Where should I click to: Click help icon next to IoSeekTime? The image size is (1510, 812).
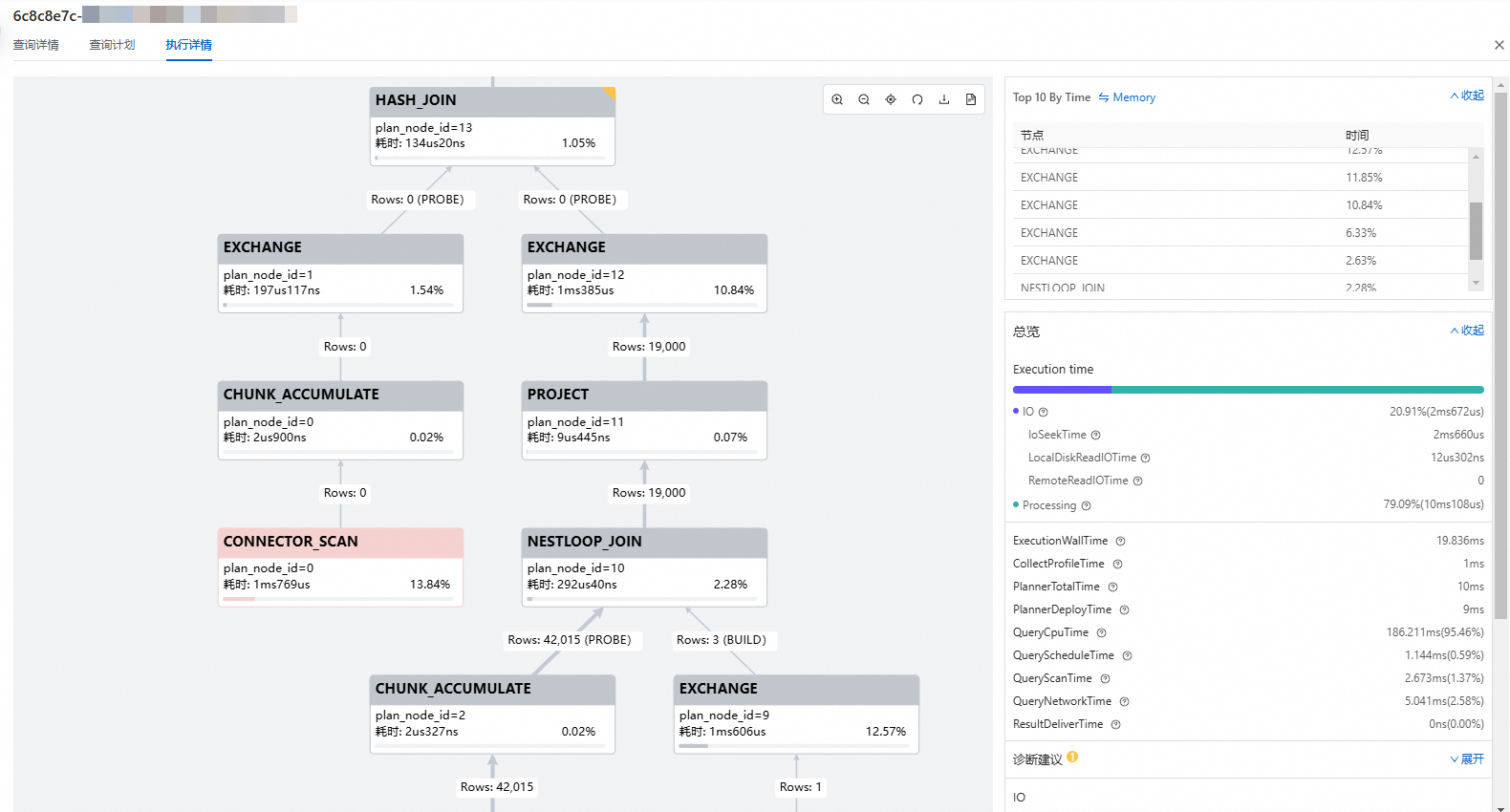click(1095, 435)
